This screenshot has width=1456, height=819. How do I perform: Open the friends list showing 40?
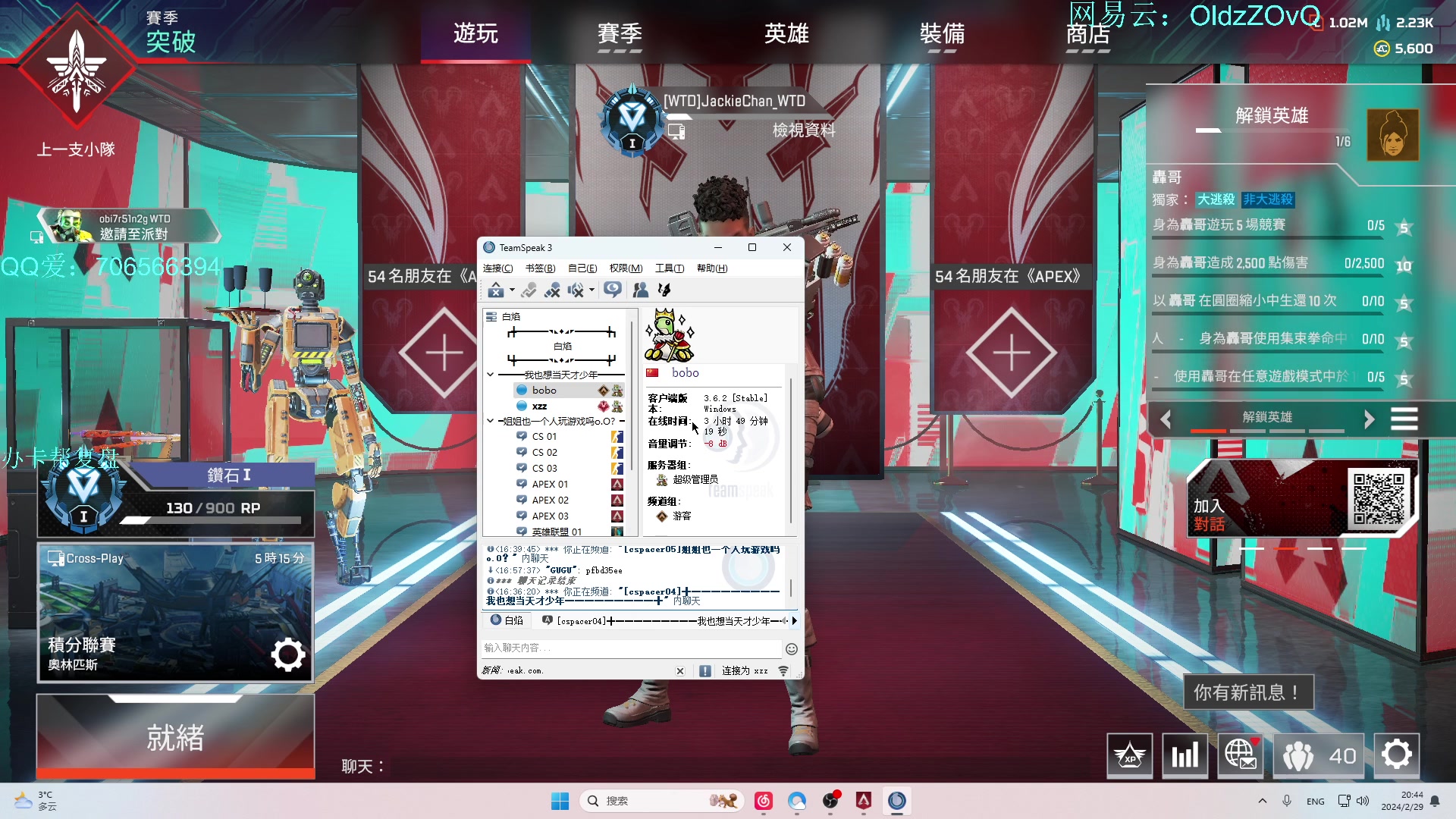pyautogui.click(x=1319, y=755)
